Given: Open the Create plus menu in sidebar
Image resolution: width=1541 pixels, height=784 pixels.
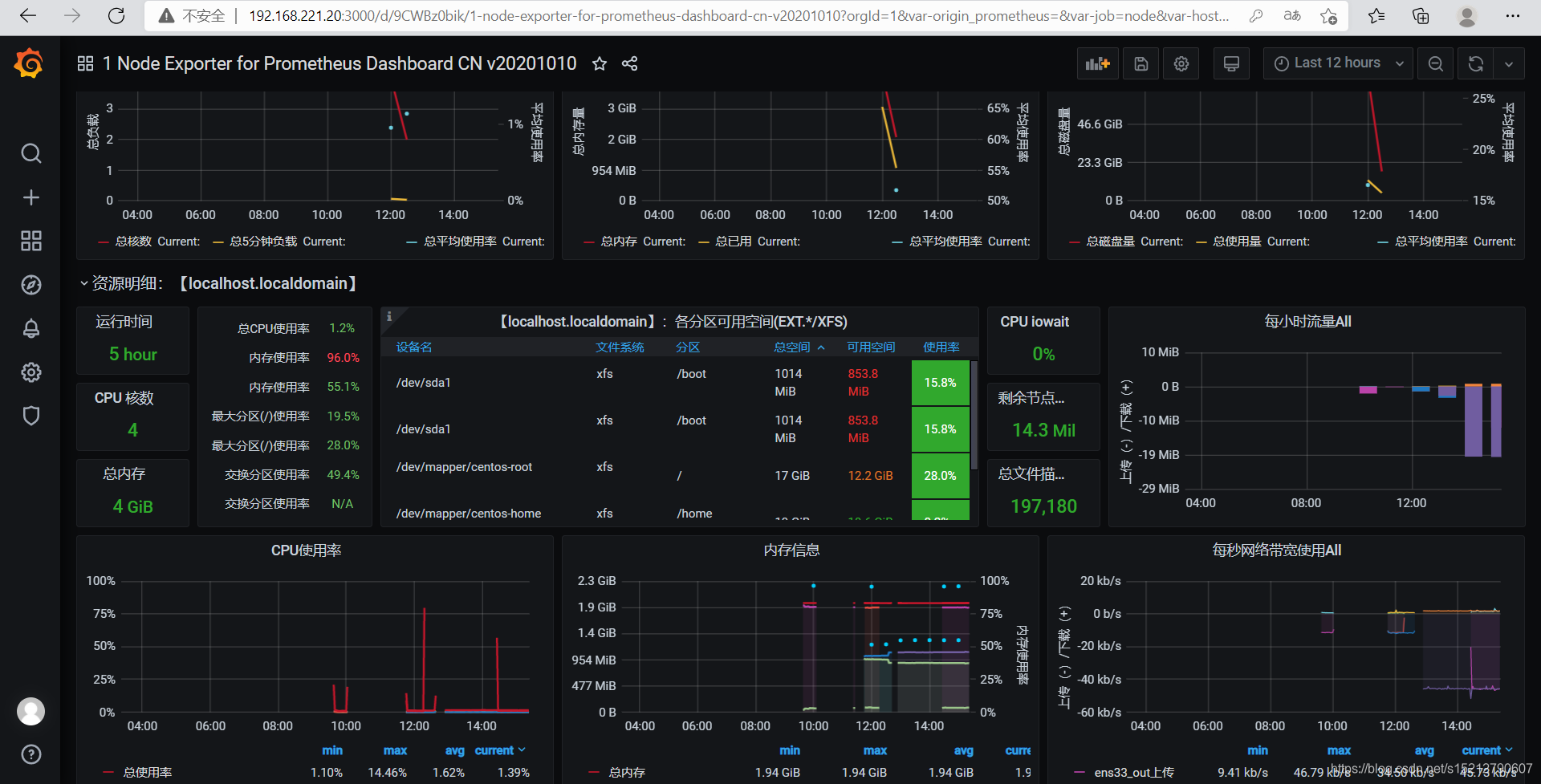Looking at the screenshot, I should point(31,197).
